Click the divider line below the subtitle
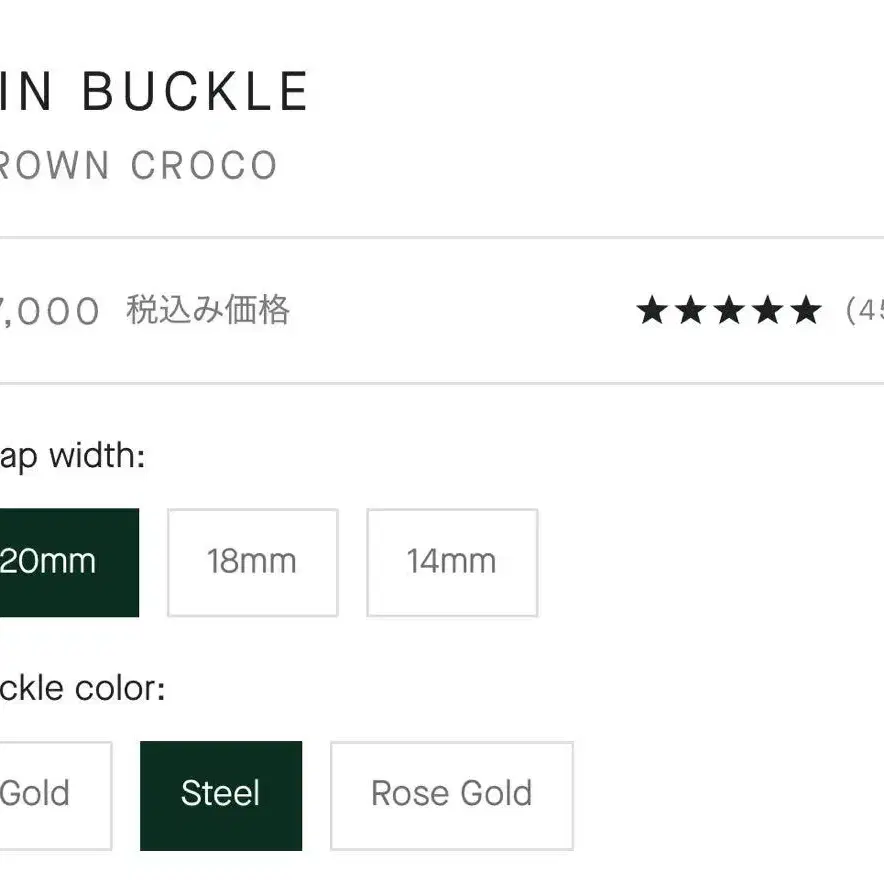Screen dimensions: 884x884 442,238
